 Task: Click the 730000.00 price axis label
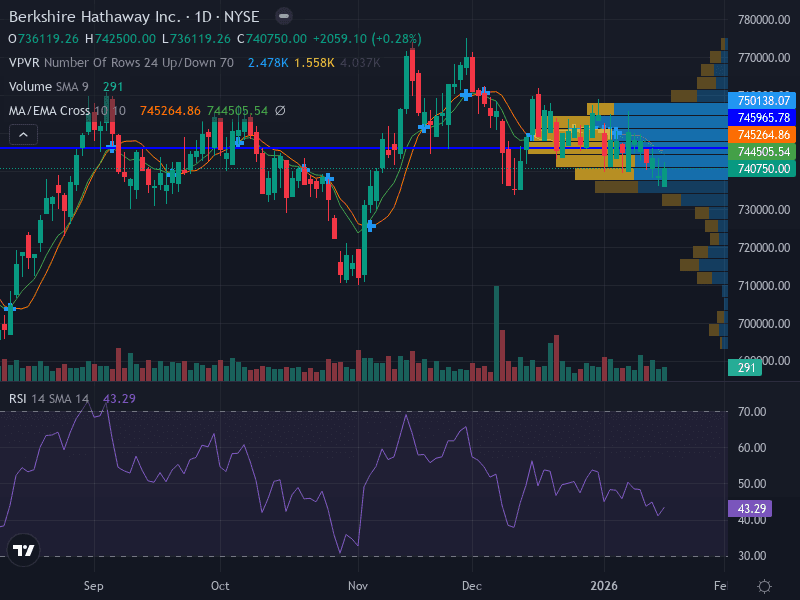[764, 210]
